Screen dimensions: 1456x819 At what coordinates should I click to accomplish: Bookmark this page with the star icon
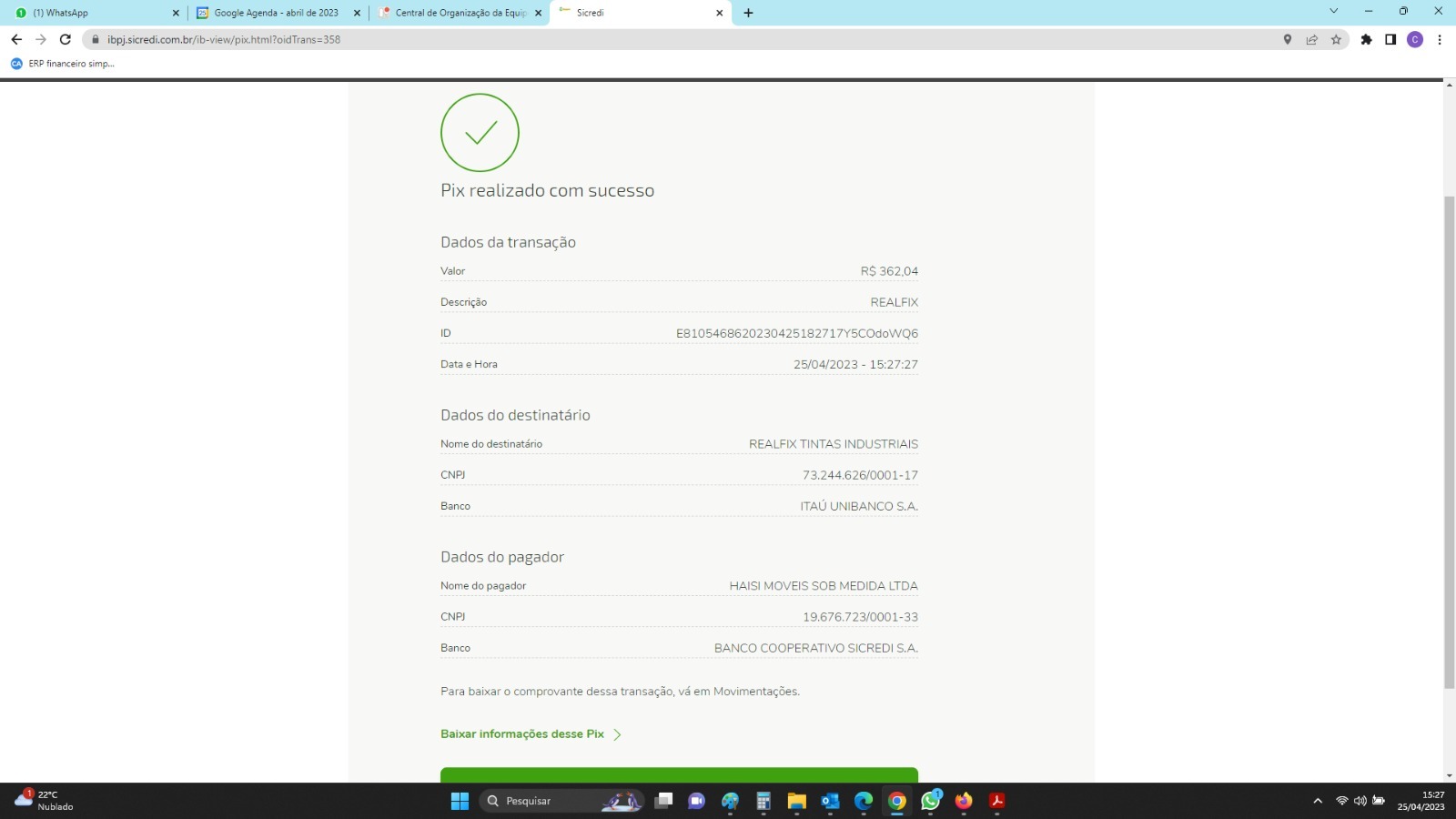1336,39
